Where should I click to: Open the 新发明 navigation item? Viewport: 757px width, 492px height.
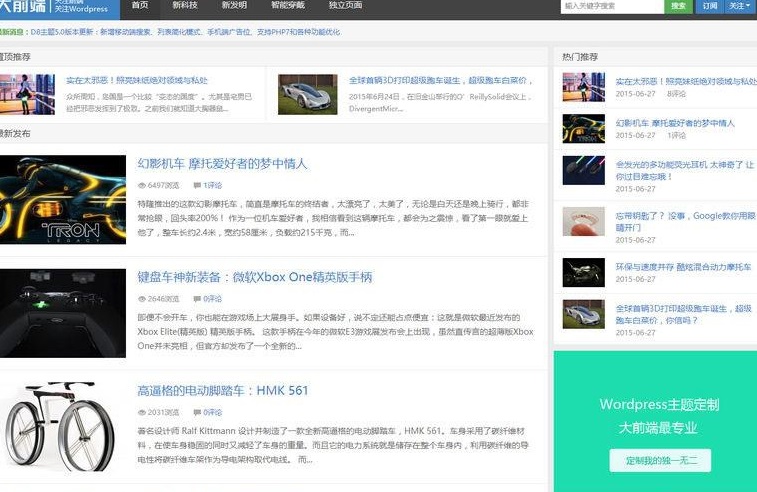(234, 5)
